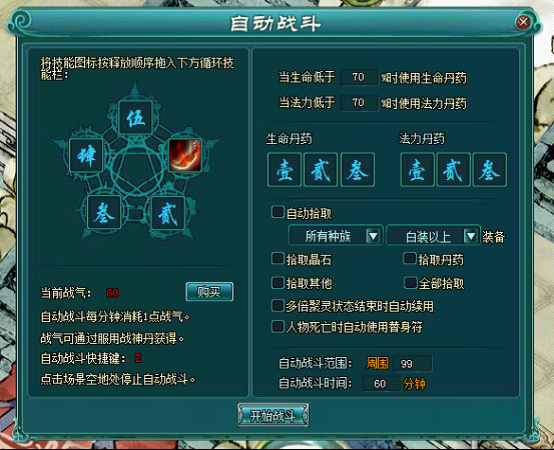
Task: Click the 自动战斗时间 minutes field
Action: pyautogui.click(x=381, y=384)
